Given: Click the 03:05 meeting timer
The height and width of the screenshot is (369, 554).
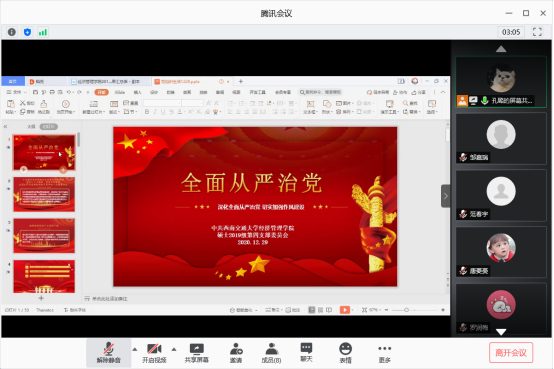Looking at the screenshot, I should click(x=511, y=32).
